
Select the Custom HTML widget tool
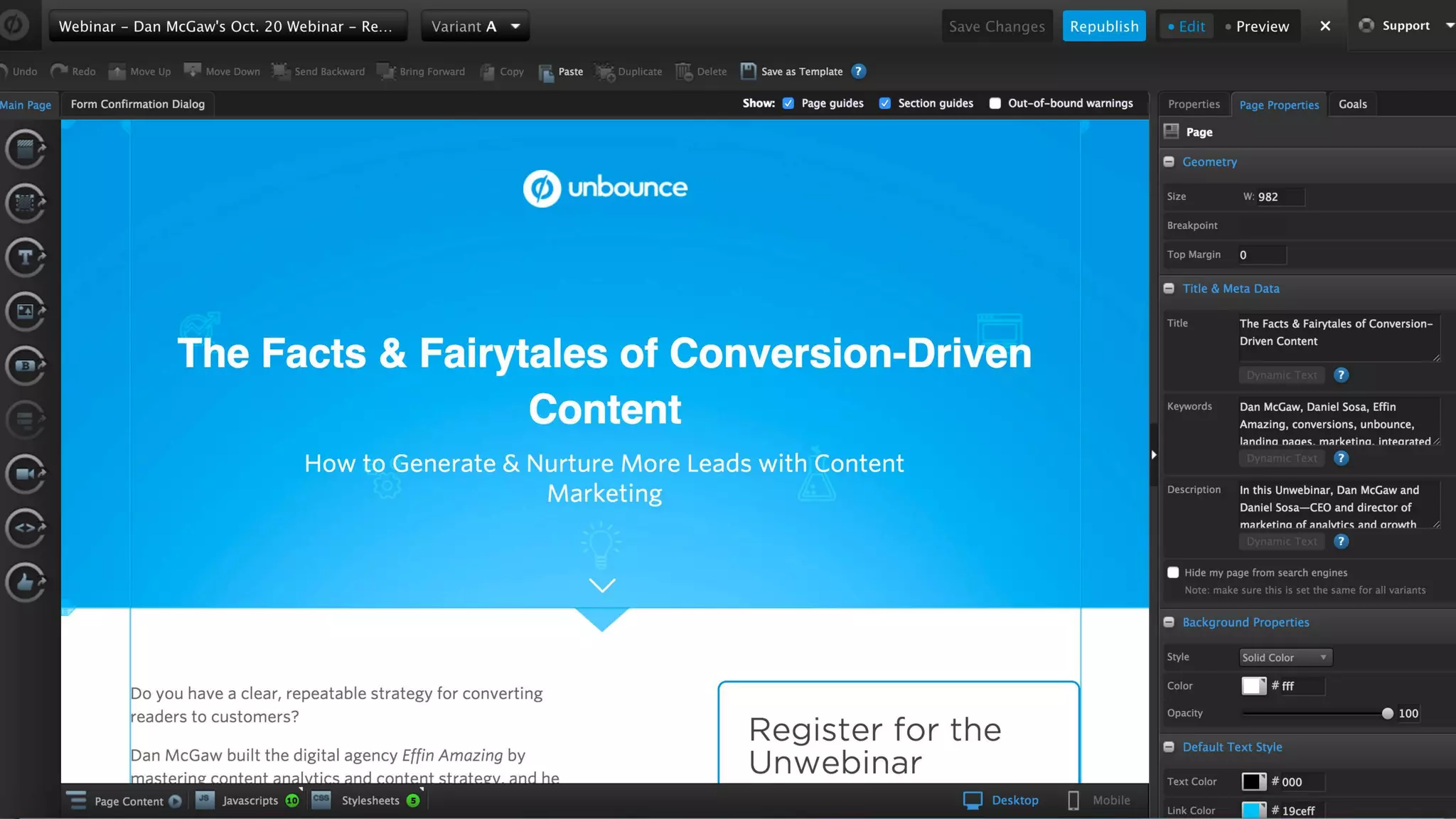26,528
